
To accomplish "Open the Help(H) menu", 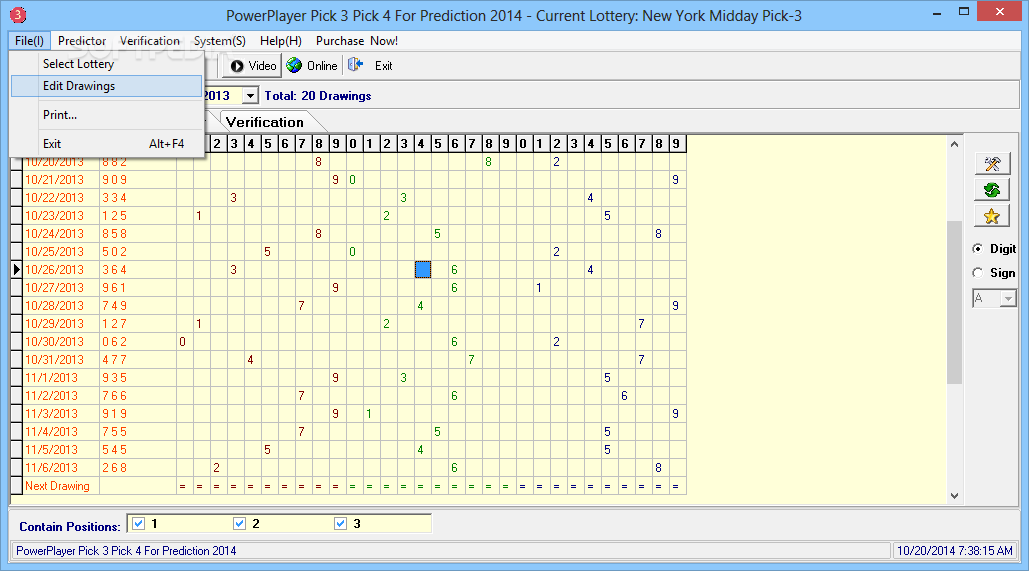I will [281, 41].
